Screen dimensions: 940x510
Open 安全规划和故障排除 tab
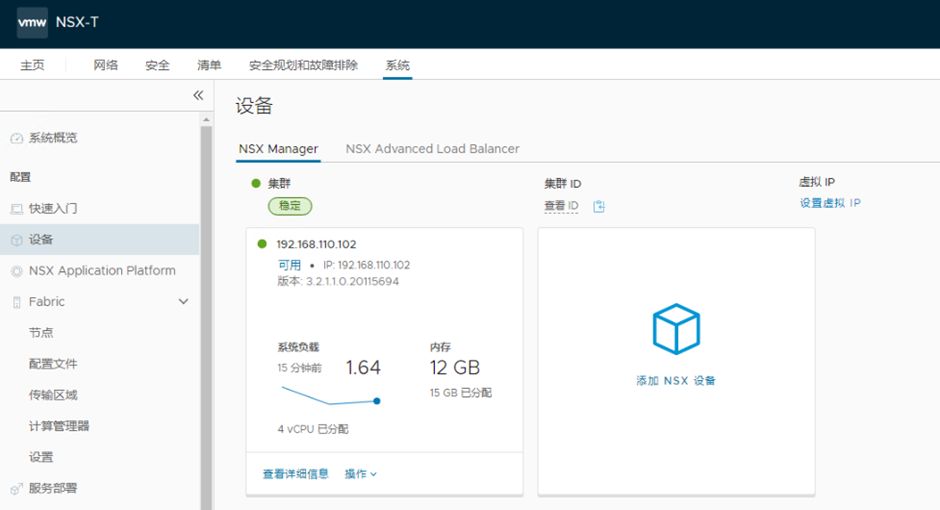(x=303, y=65)
